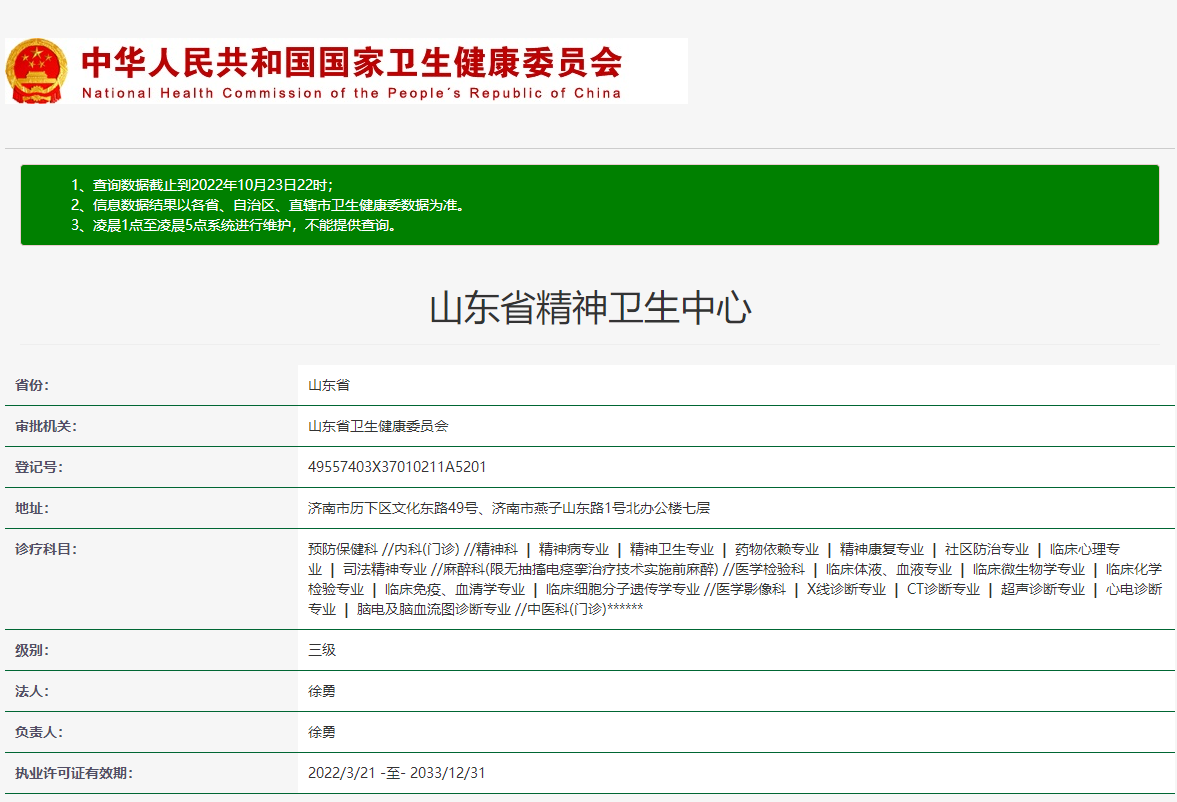Click the 省份 row label
1177x802 pixels.
tap(32, 385)
